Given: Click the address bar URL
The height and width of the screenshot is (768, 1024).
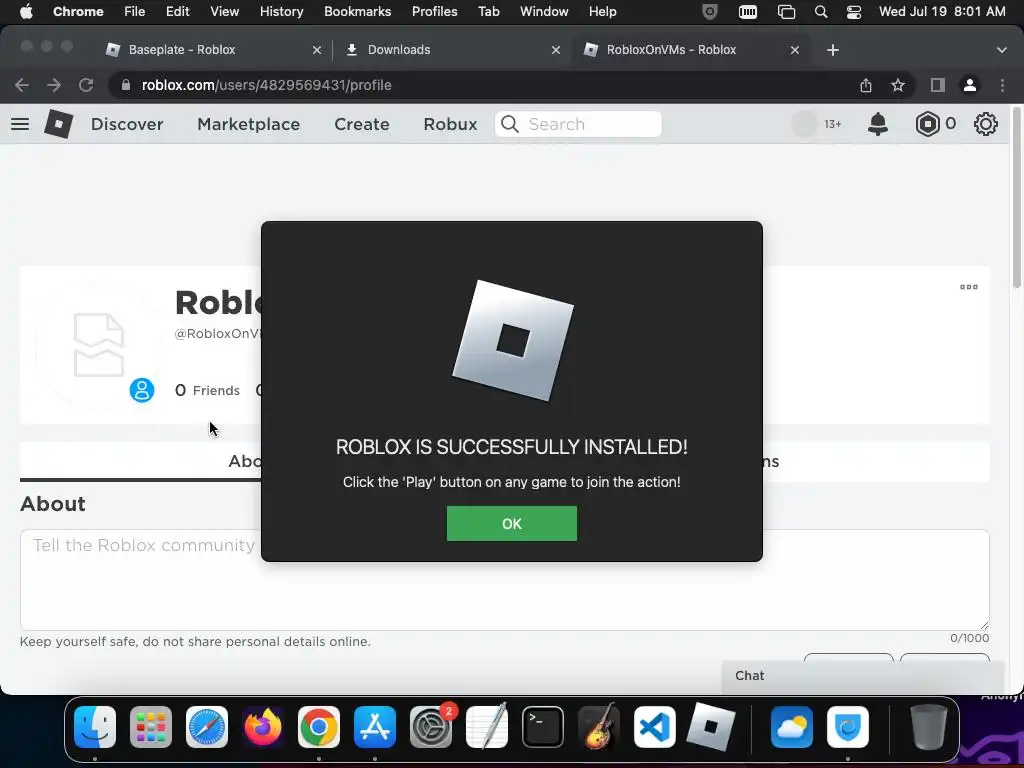Looking at the screenshot, I should click(x=266, y=85).
